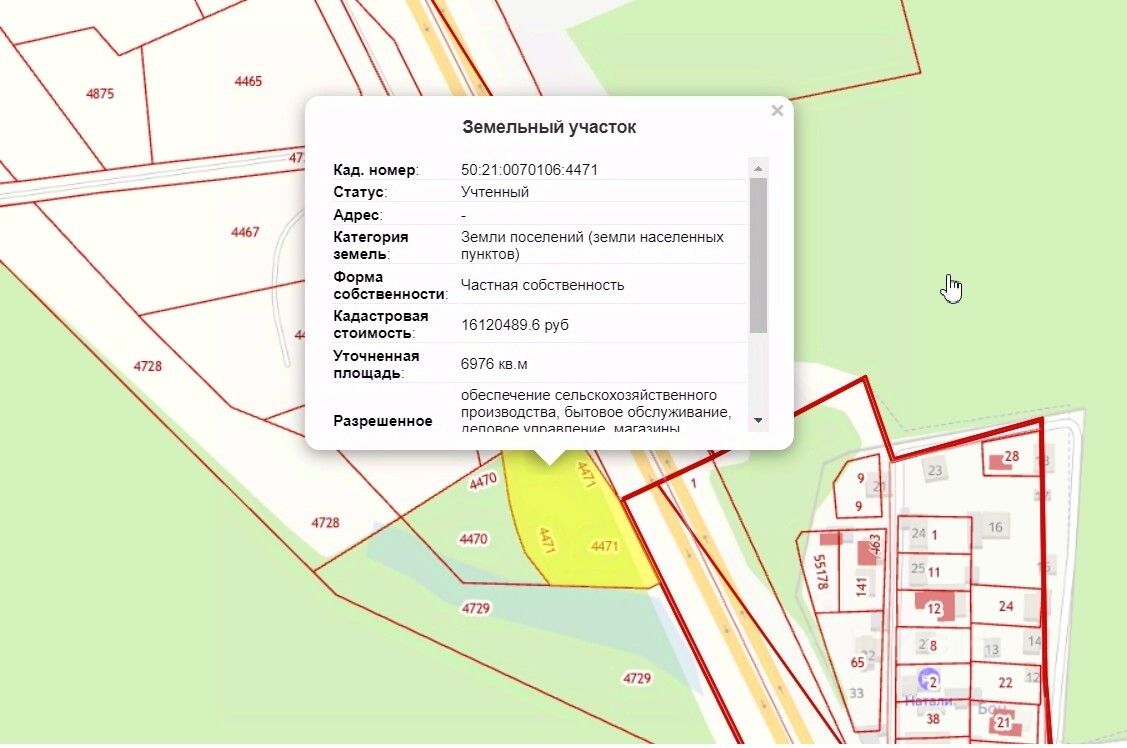The width and height of the screenshot is (1127, 748).
Task: Click parcel 4875 on the map
Action: tap(100, 93)
